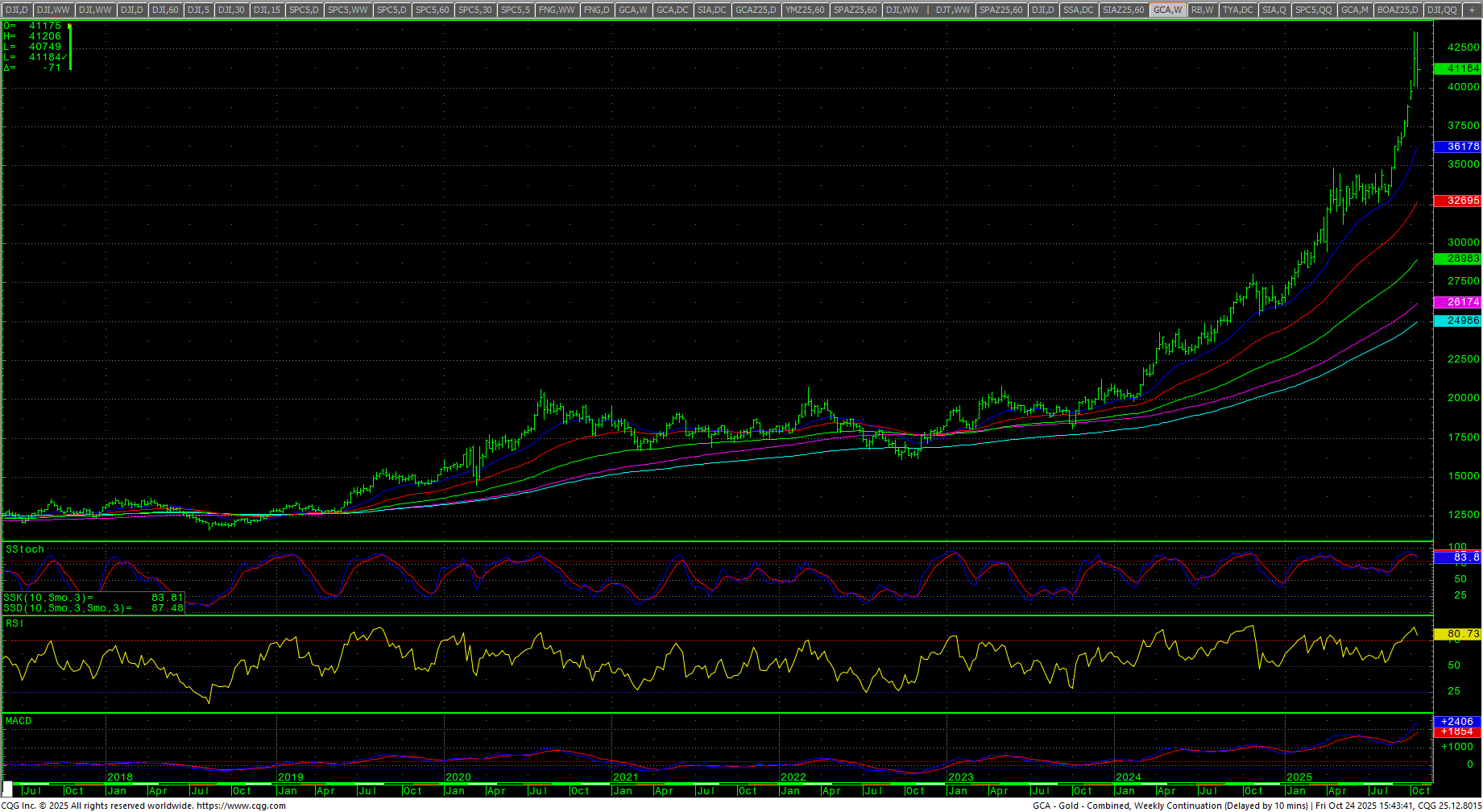
Task: Switch to the RB,W chart tab
Action: coord(1202,10)
